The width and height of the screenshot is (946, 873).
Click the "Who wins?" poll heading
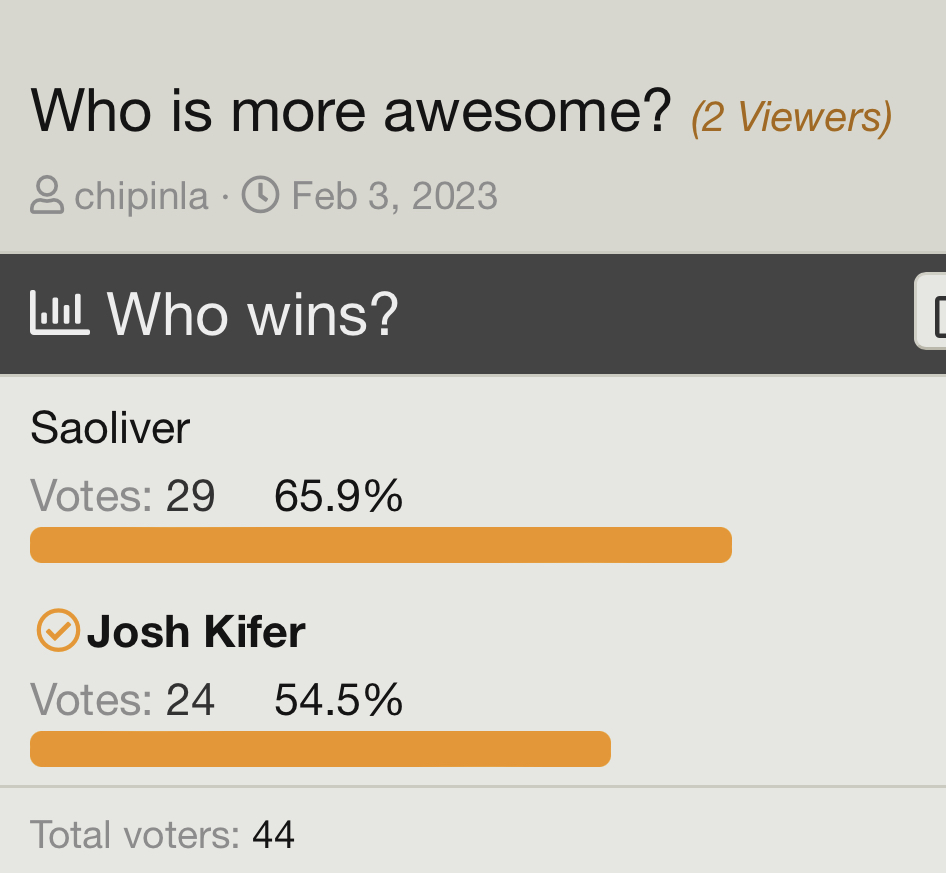coord(253,314)
